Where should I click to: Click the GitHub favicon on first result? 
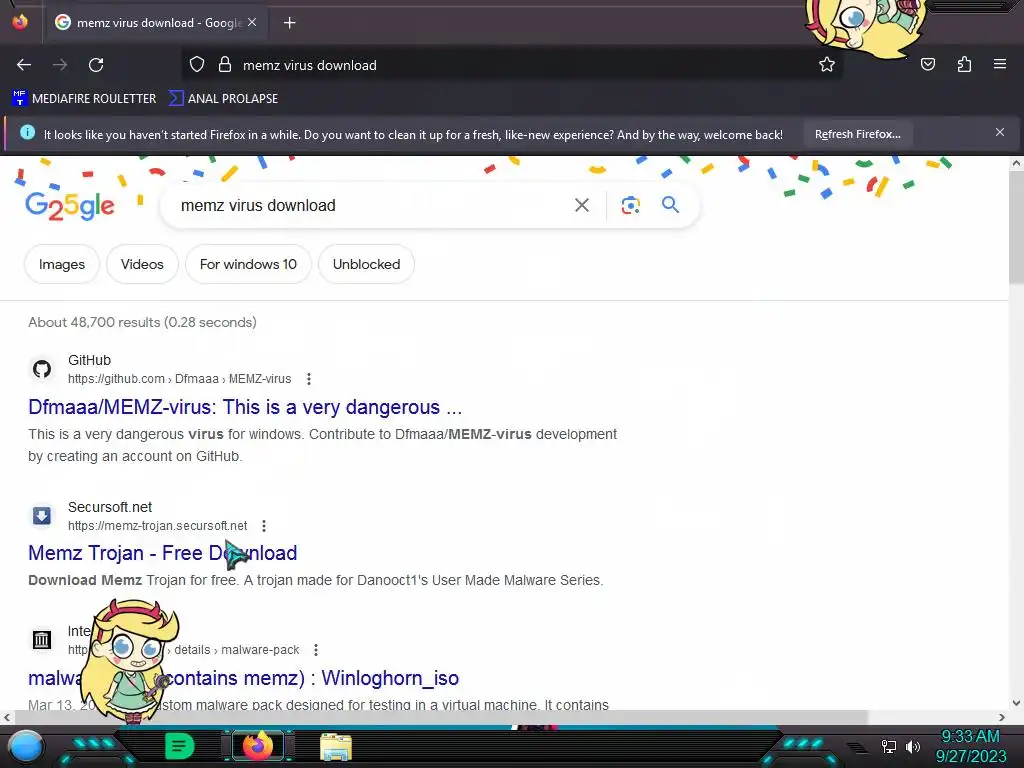tap(42, 369)
